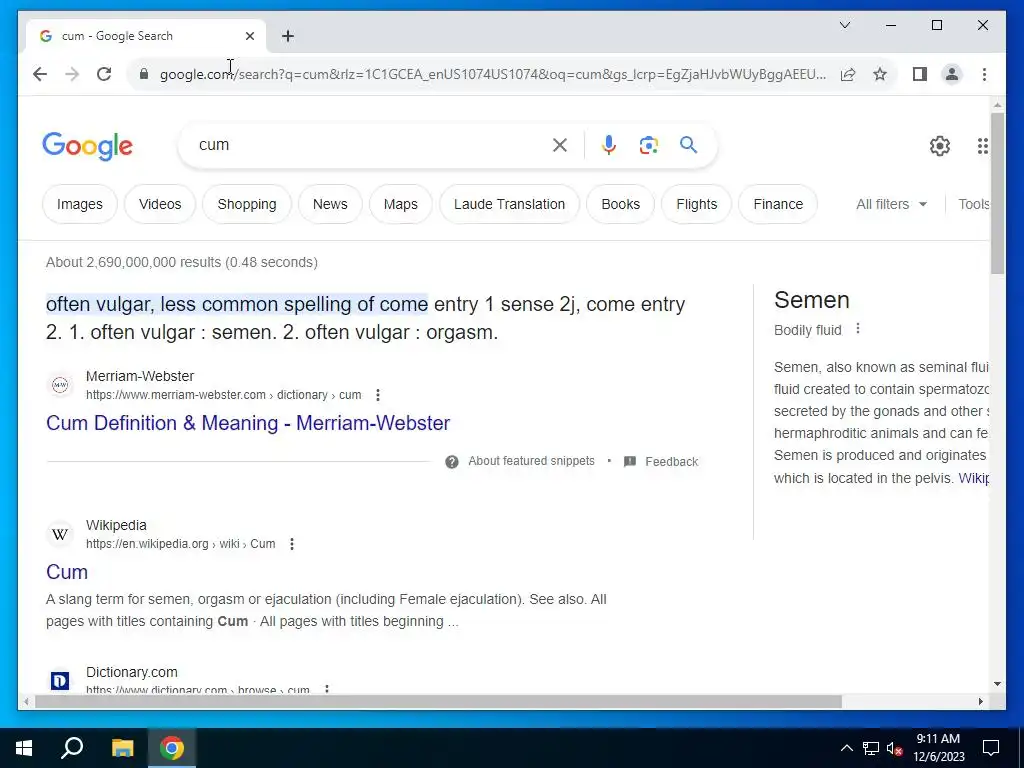Click the address bar URL
The height and width of the screenshot is (768, 1024).
[493, 74]
